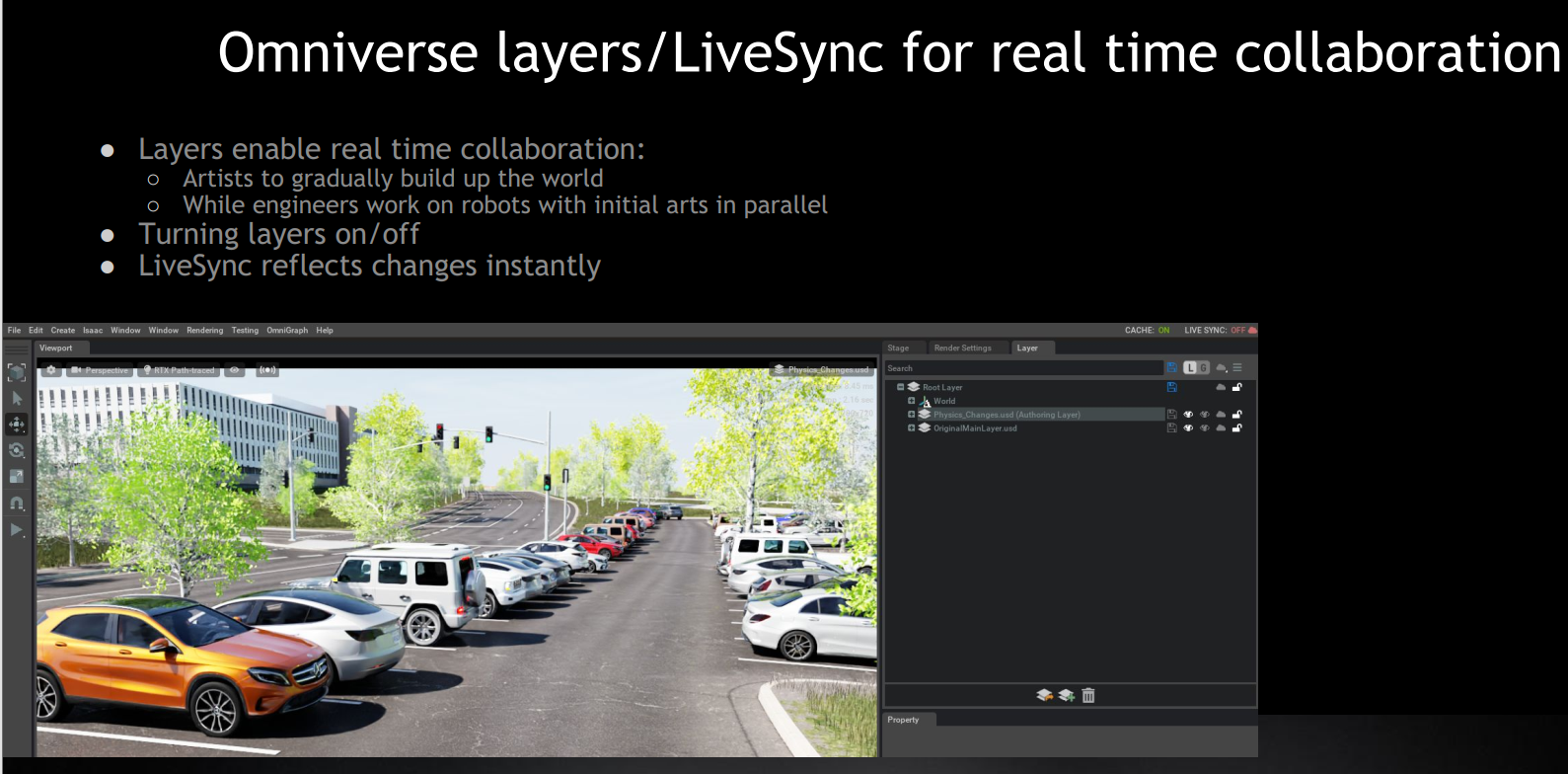Image resolution: width=1568 pixels, height=774 pixels.
Task: Activate the Move tool in left toolbar
Action: point(17,425)
